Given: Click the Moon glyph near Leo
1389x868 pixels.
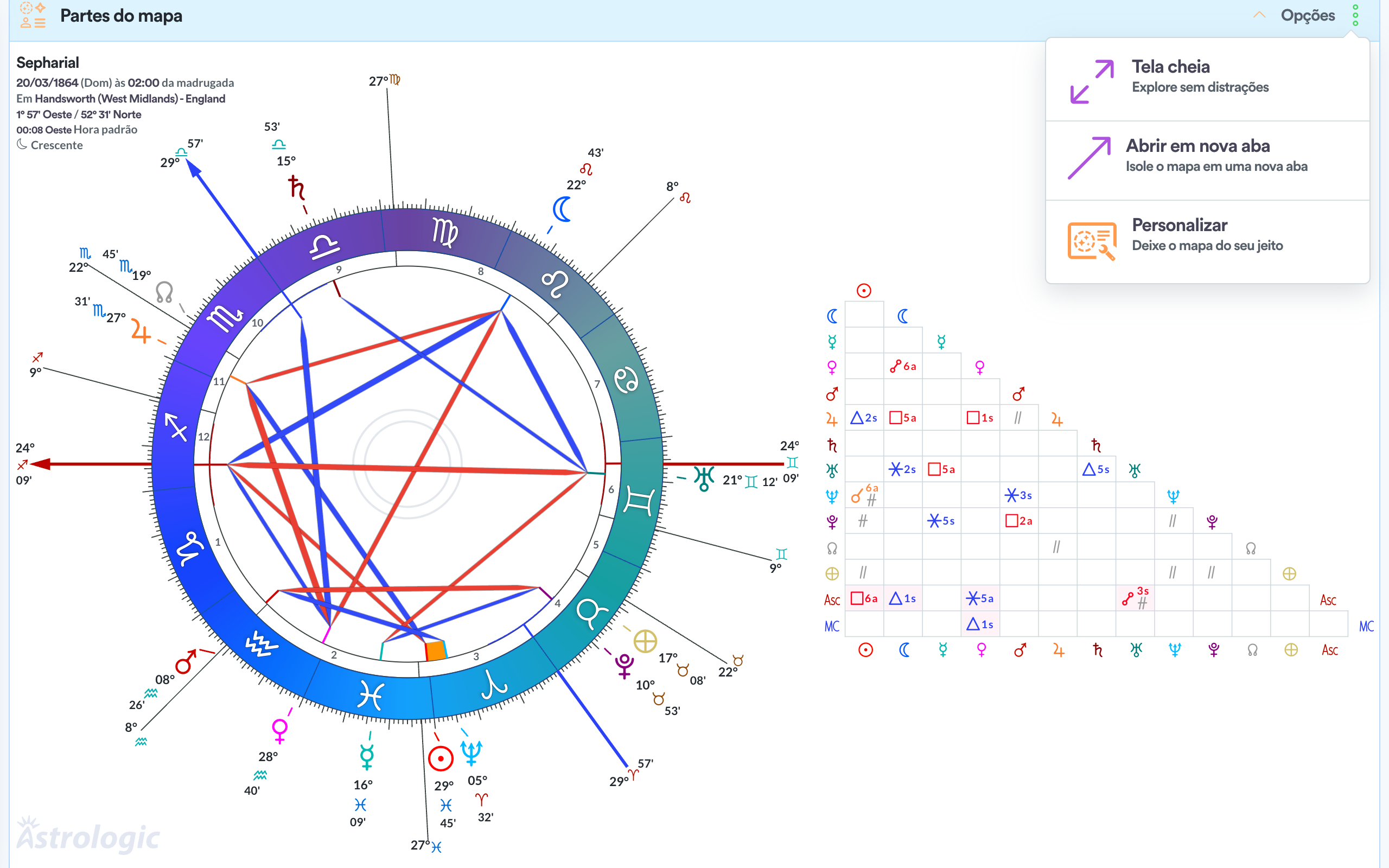Looking at the screenshot, I should [x=562, y=209].
